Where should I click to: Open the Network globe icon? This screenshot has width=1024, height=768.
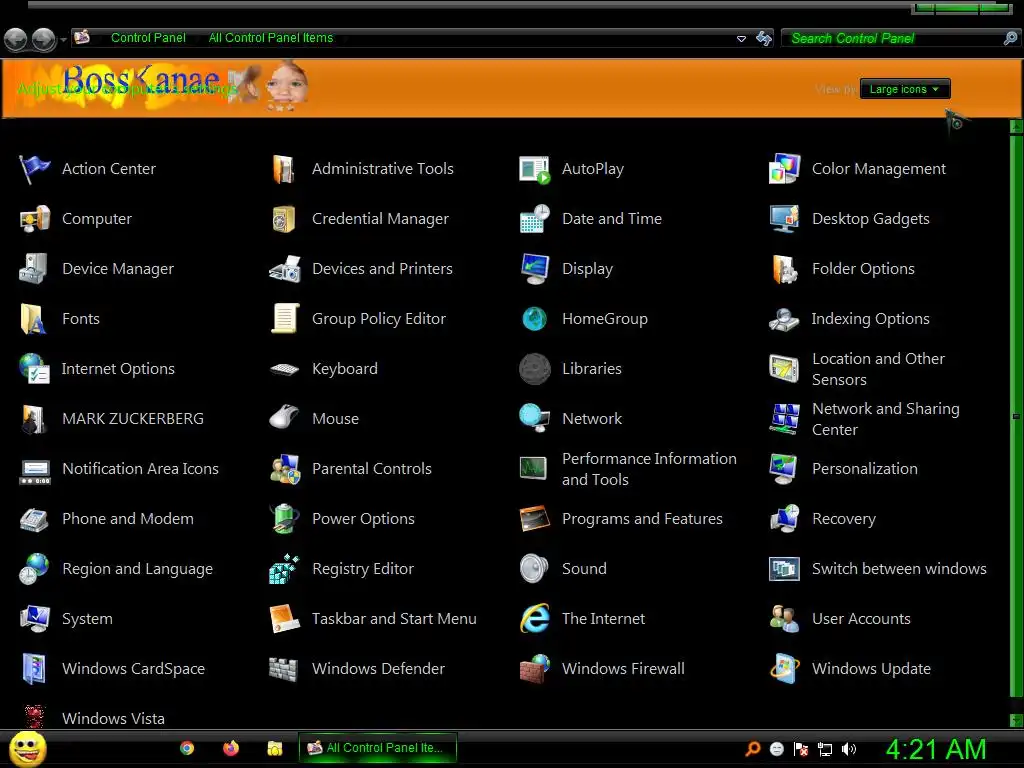click(534, 419)
